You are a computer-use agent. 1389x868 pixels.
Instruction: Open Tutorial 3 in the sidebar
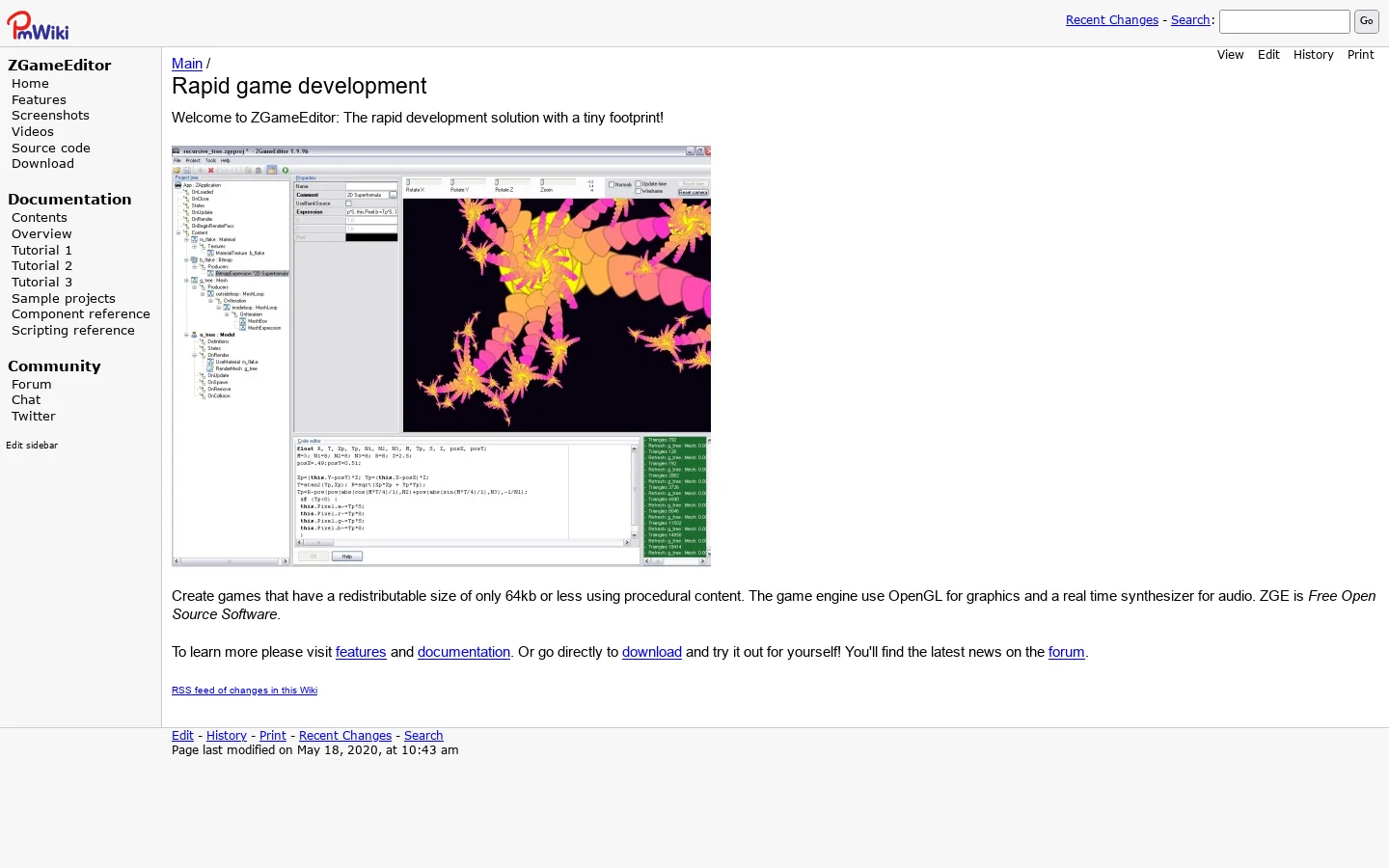pos(41,283)
